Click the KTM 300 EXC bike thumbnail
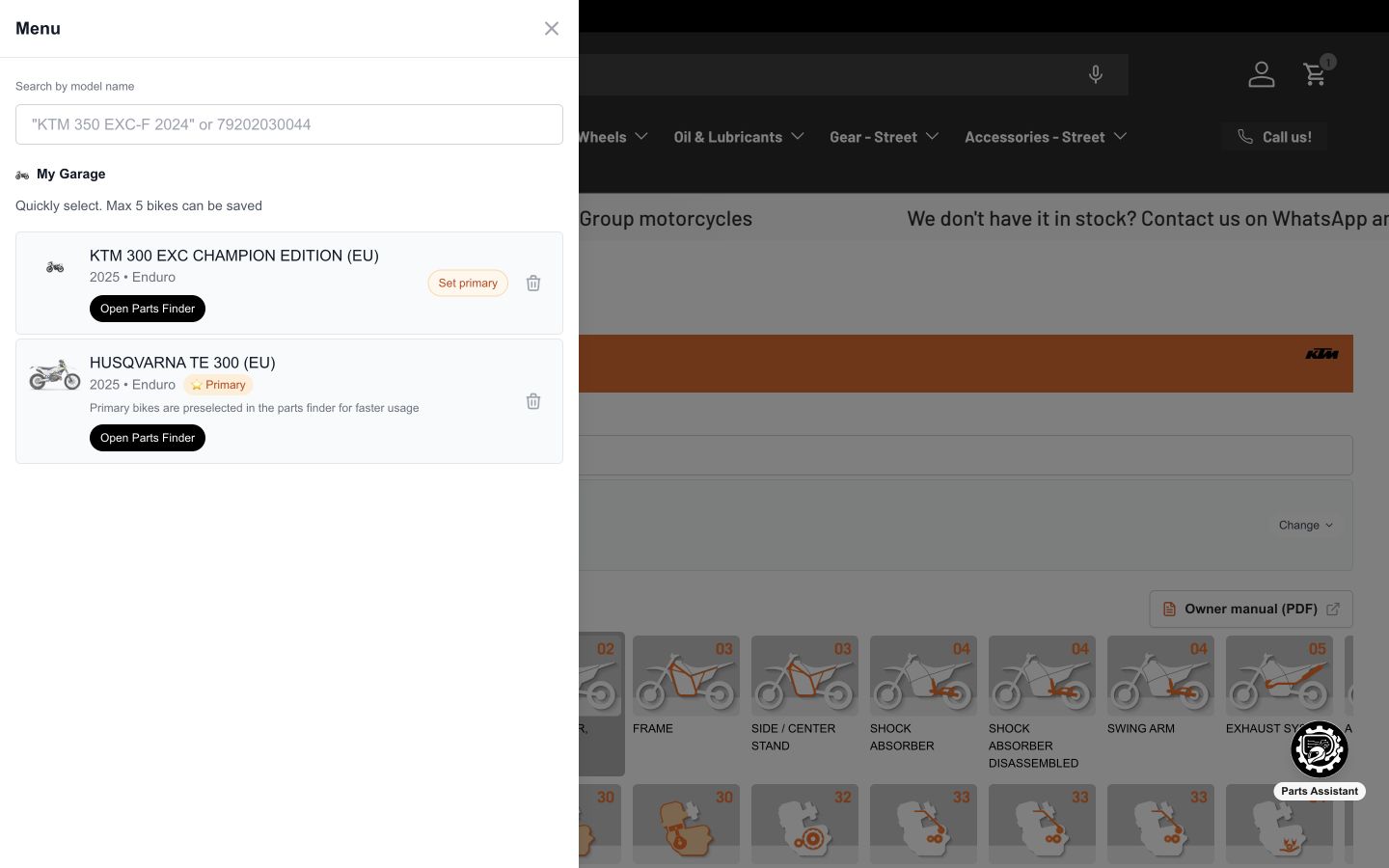 tap(55, 267)
